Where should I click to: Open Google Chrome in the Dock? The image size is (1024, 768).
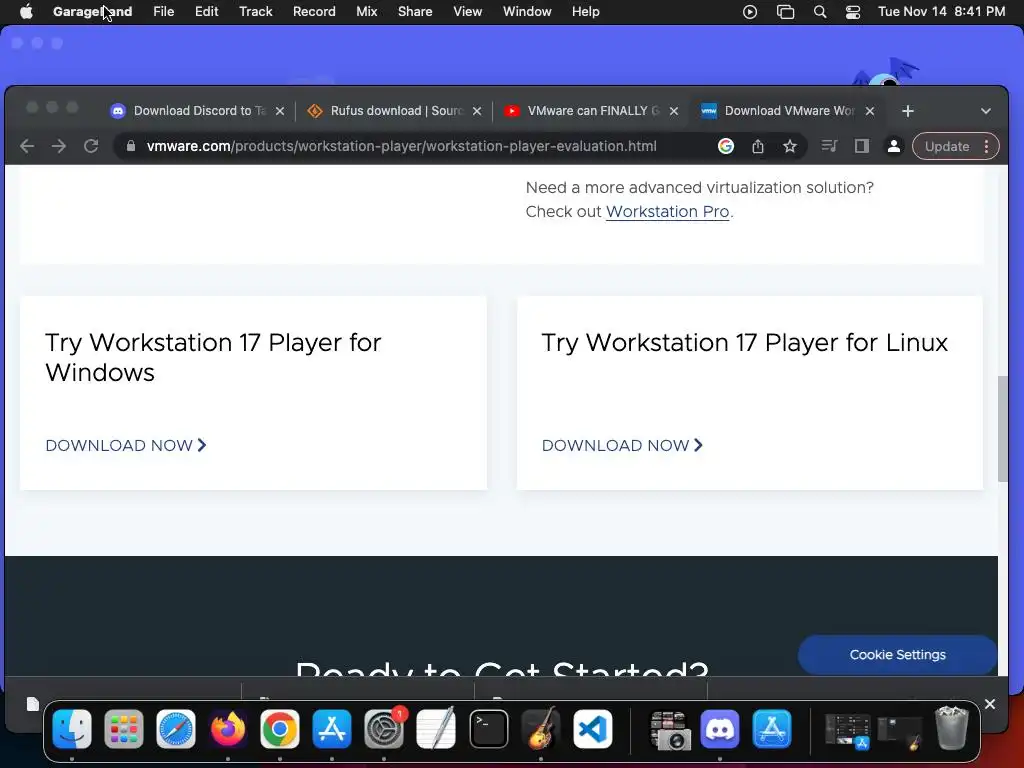click(280, 729)
